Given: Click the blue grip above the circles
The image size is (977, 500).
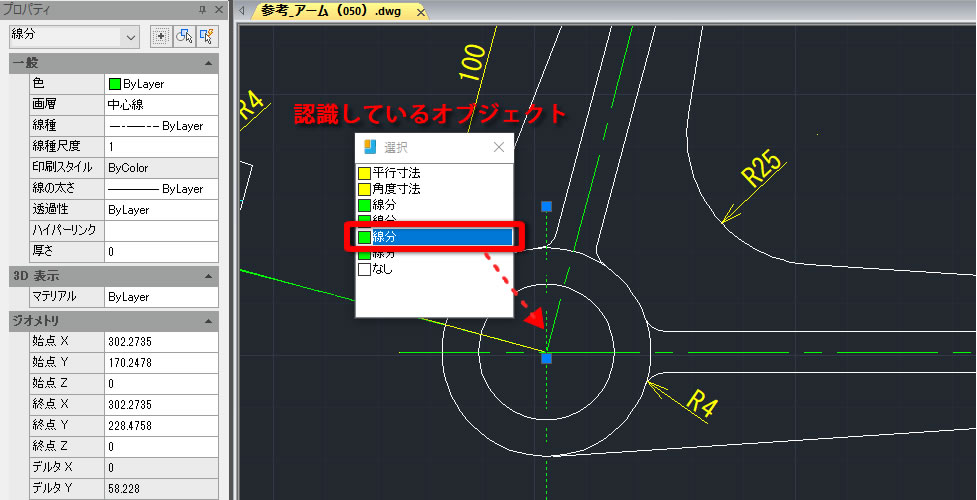Looking at the screenshot, I should click(546, 206).
